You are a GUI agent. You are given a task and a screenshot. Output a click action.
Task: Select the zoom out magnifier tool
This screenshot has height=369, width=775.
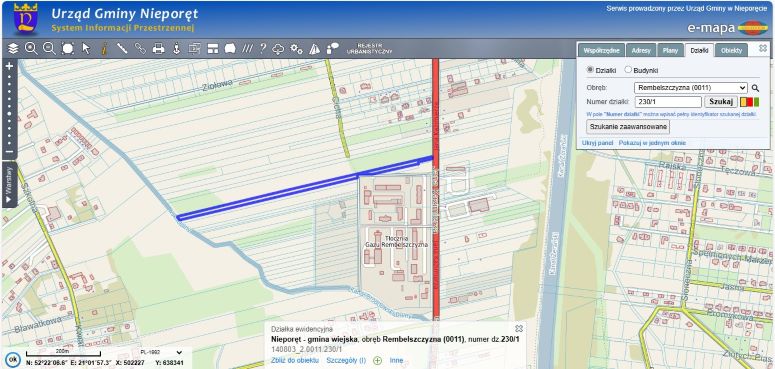[x=49, y=48]
